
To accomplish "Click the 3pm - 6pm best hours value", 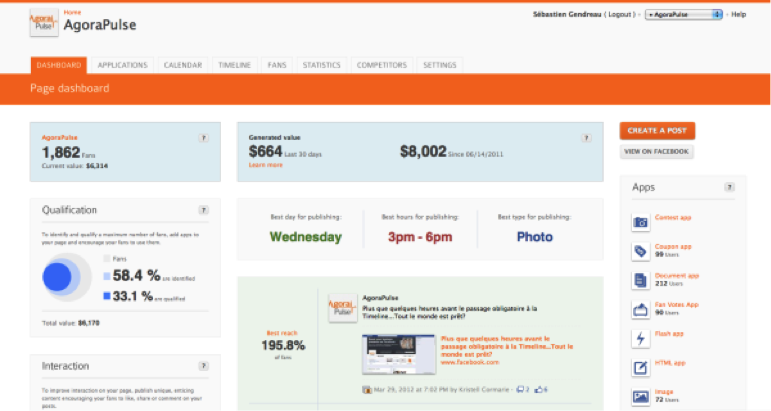I will tap(420, 237).
